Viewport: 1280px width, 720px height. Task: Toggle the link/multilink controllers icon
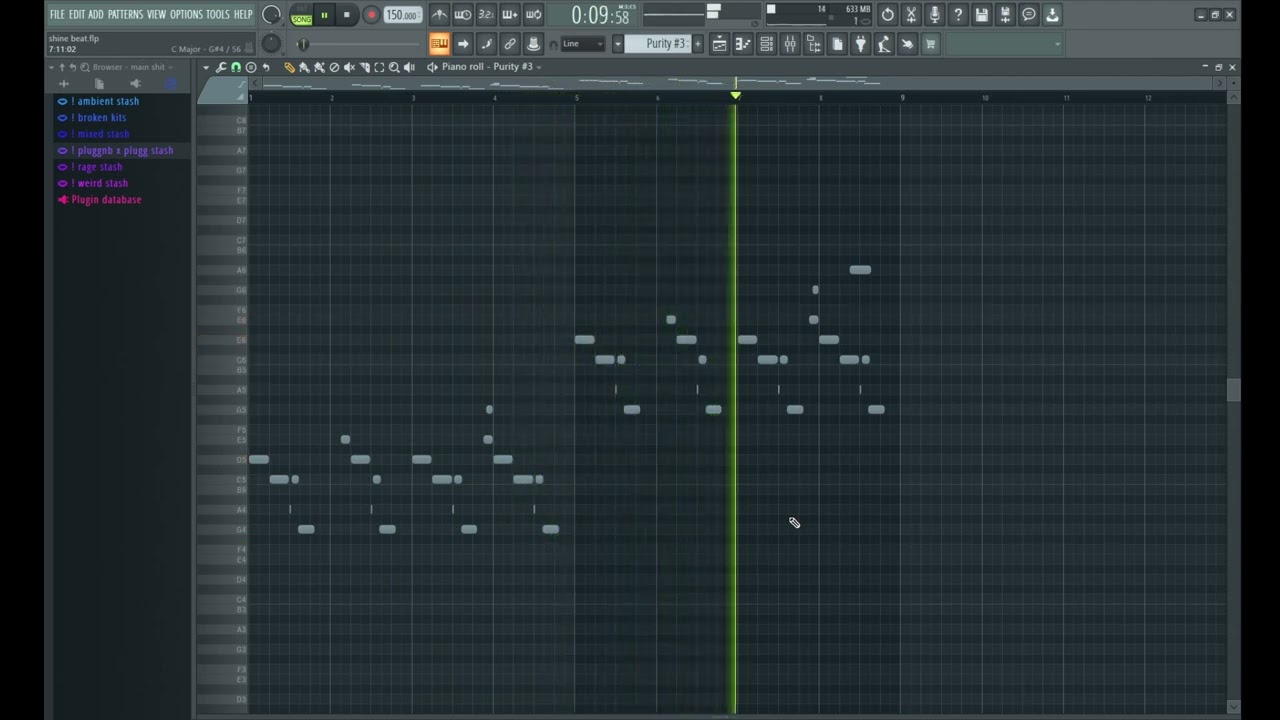pyautogui.click(x=510, y=44)
